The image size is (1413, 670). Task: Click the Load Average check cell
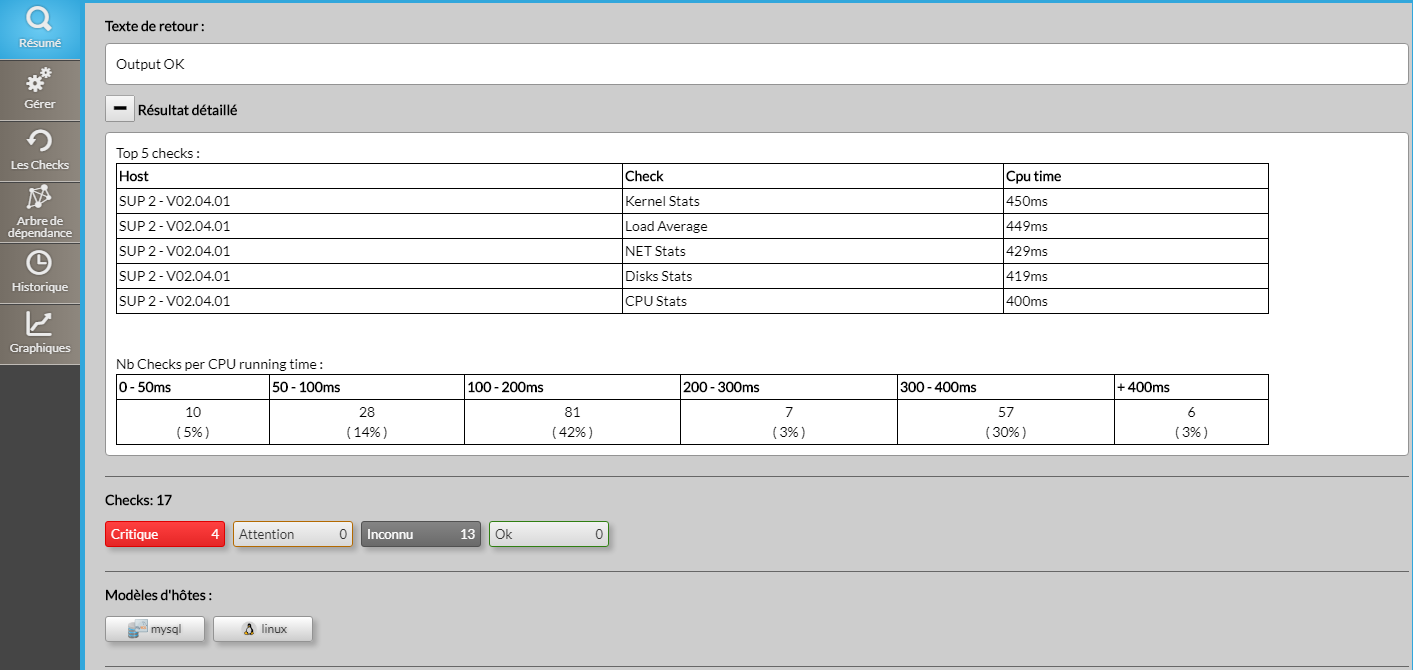666,226
